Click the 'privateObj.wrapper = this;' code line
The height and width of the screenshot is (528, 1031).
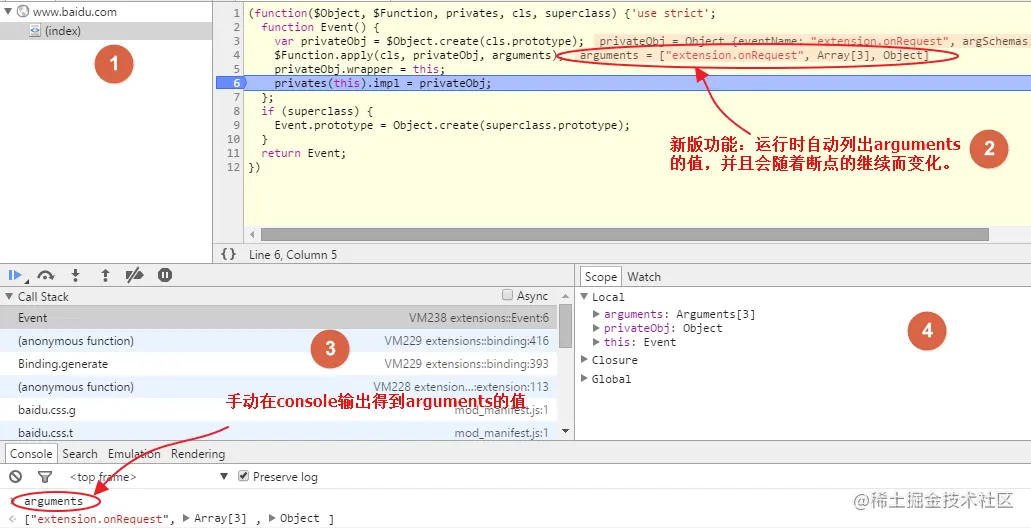tap(360, 69)
